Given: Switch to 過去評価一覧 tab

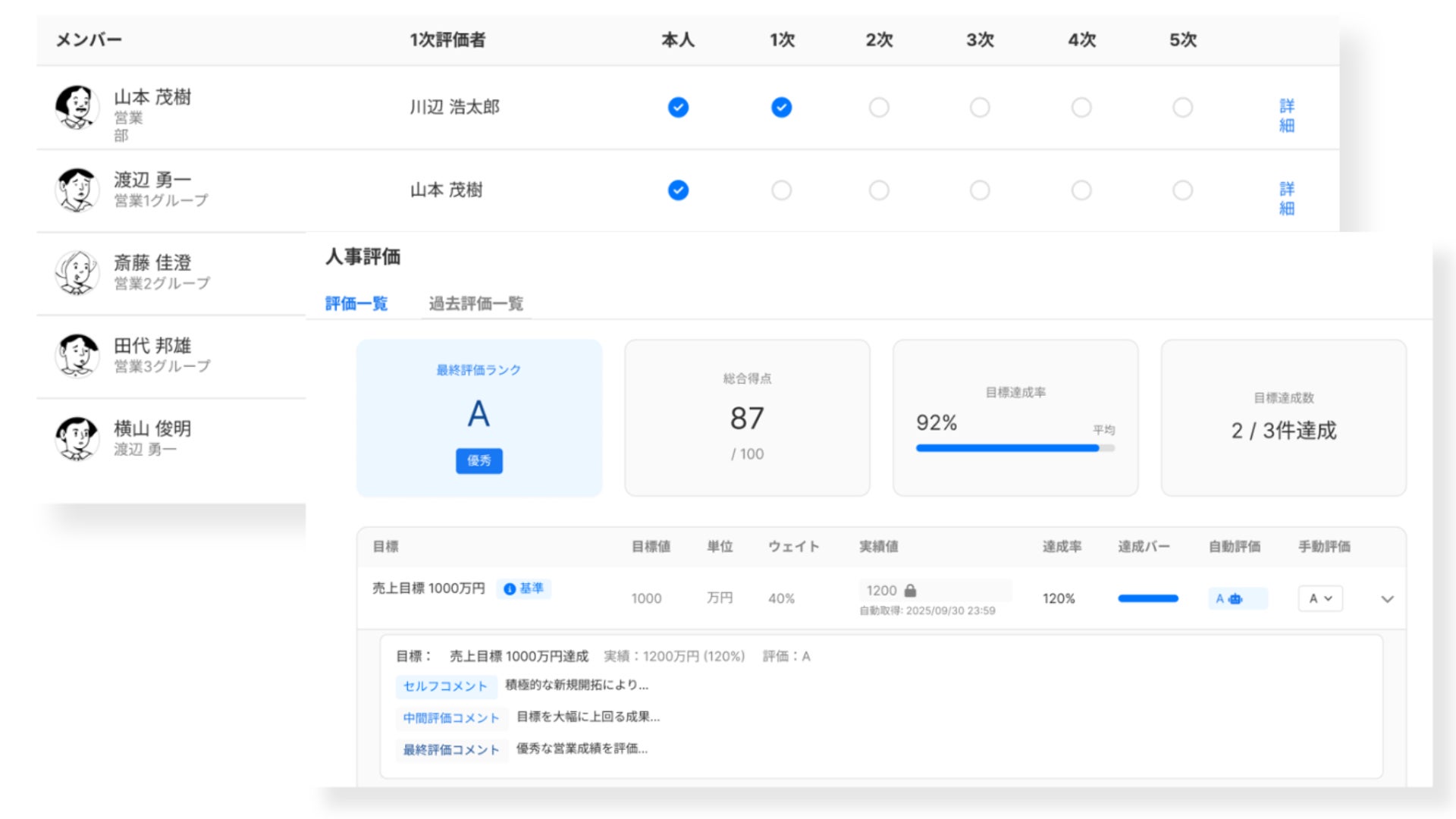Looking at the screenshot, I should (x=475, y=304).
